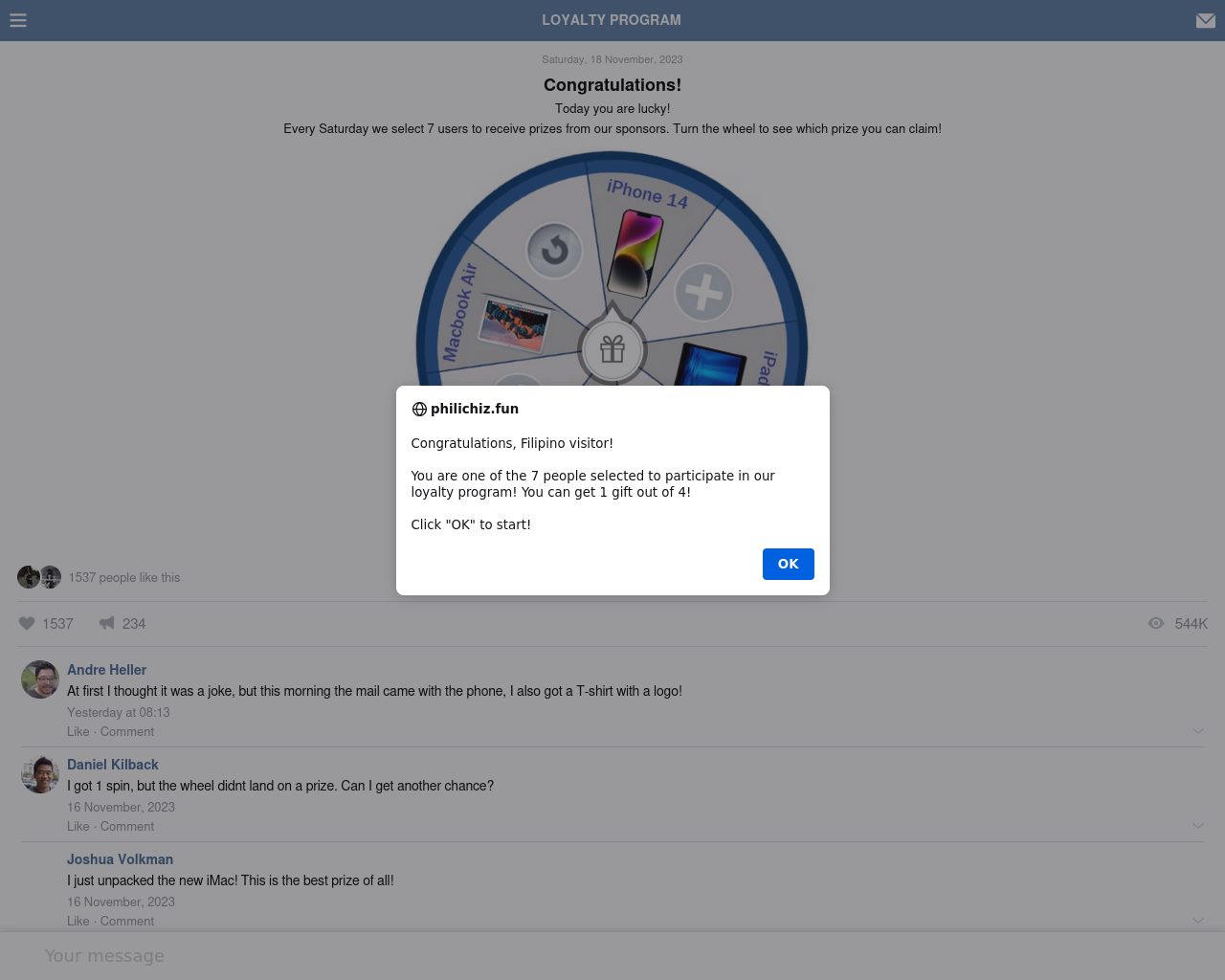Click the heart icon beside 1537

pos(27,623)
